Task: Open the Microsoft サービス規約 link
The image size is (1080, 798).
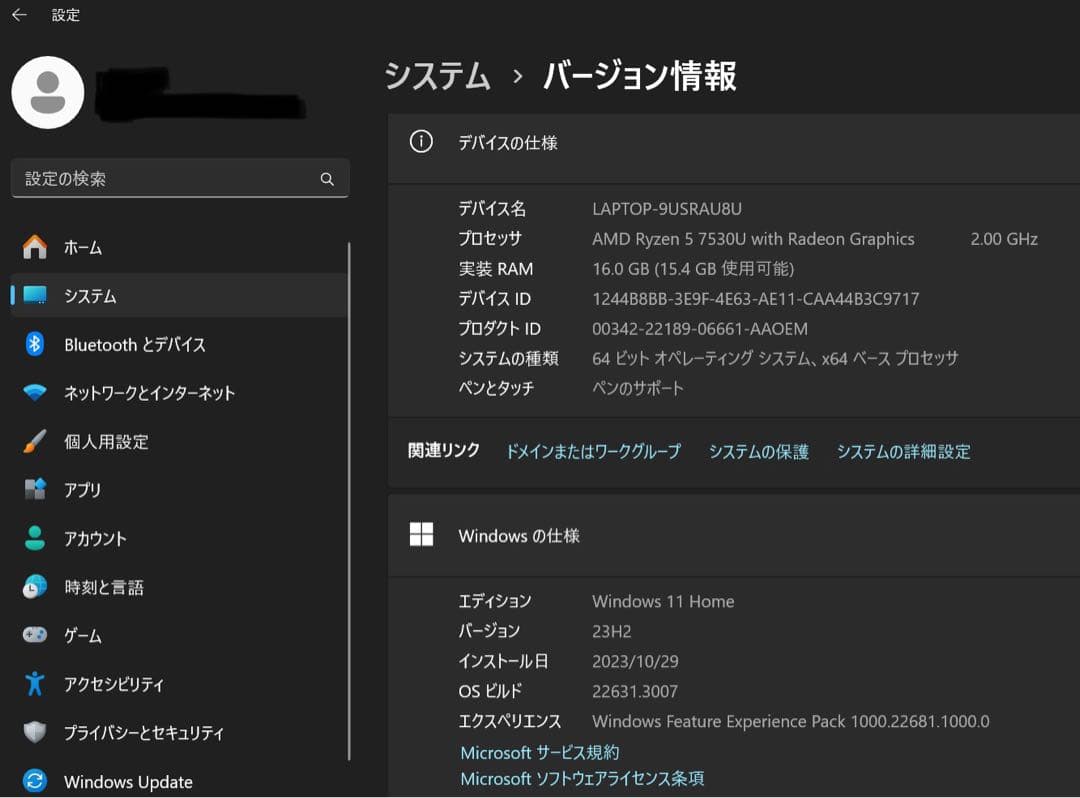Action: pyautogui.click(x=541, y=752)
